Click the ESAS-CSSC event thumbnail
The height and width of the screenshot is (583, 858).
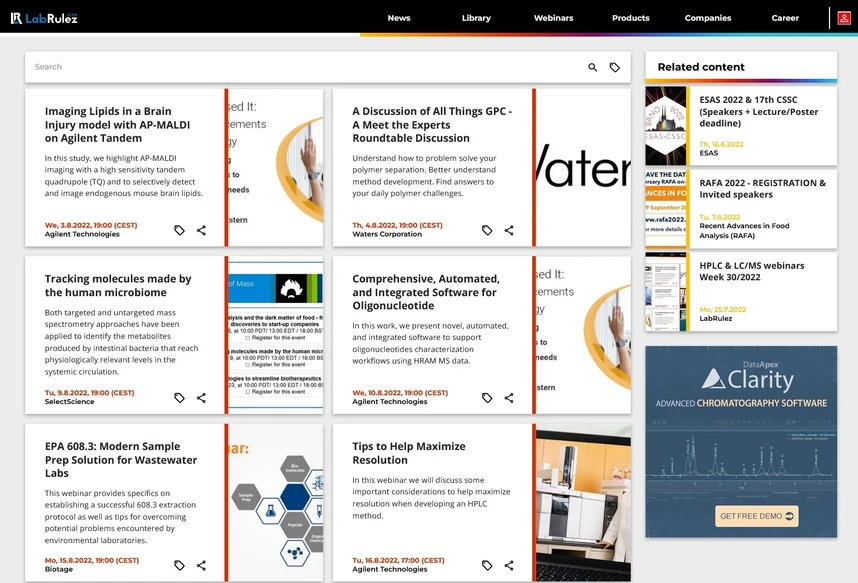pos(665,126)
